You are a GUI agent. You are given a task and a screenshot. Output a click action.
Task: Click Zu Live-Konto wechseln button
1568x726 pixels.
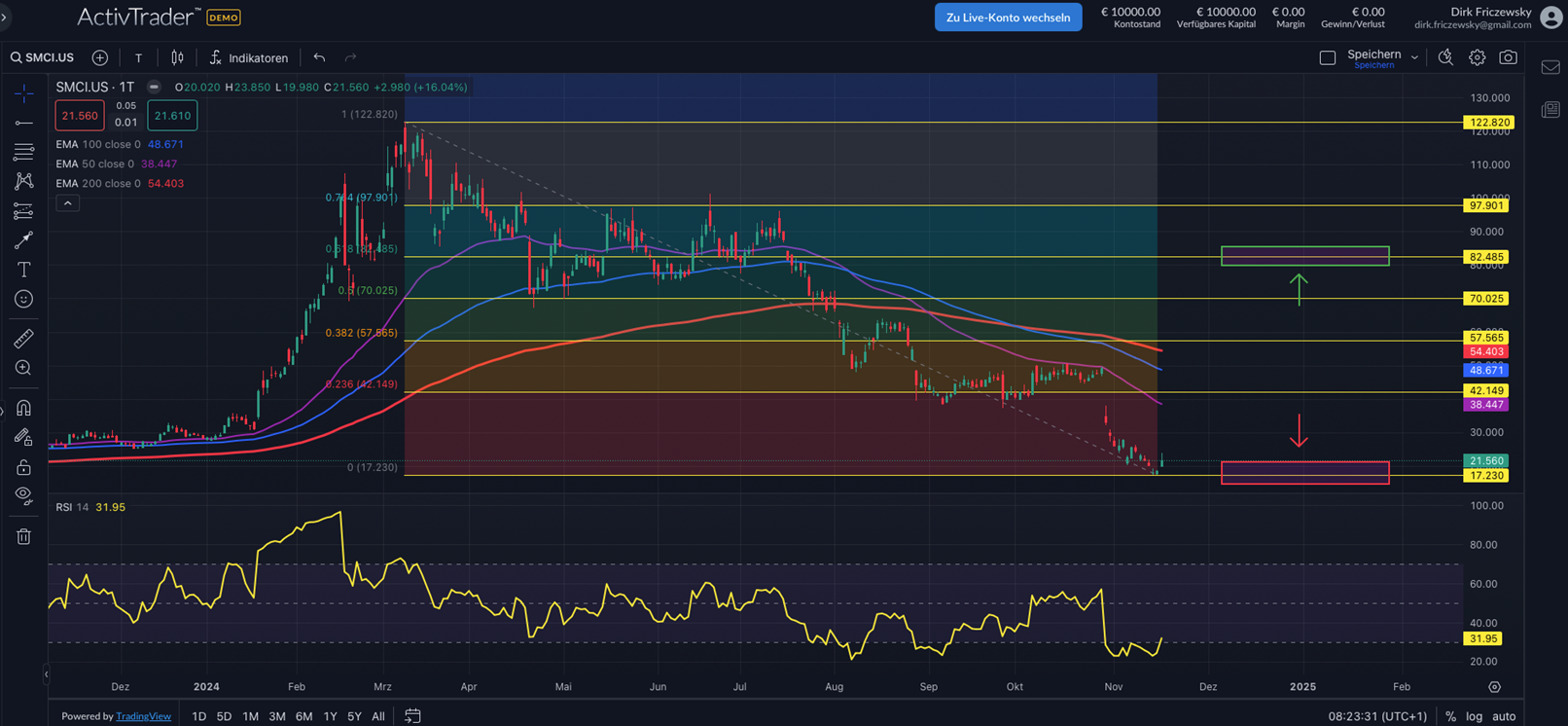tap(1008, 18)
